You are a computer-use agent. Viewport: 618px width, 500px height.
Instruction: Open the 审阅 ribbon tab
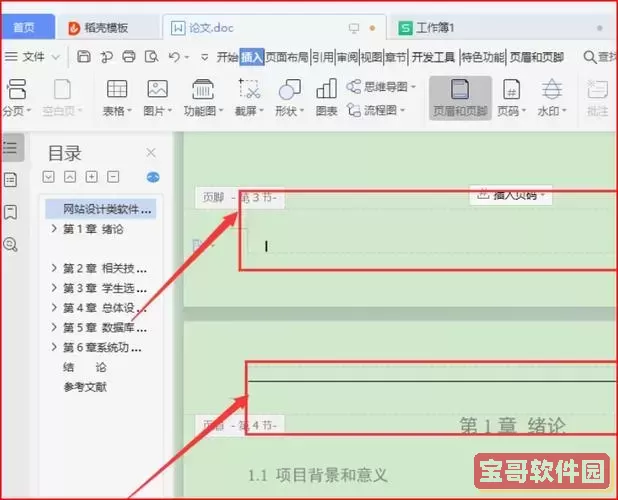pos(347,58)
